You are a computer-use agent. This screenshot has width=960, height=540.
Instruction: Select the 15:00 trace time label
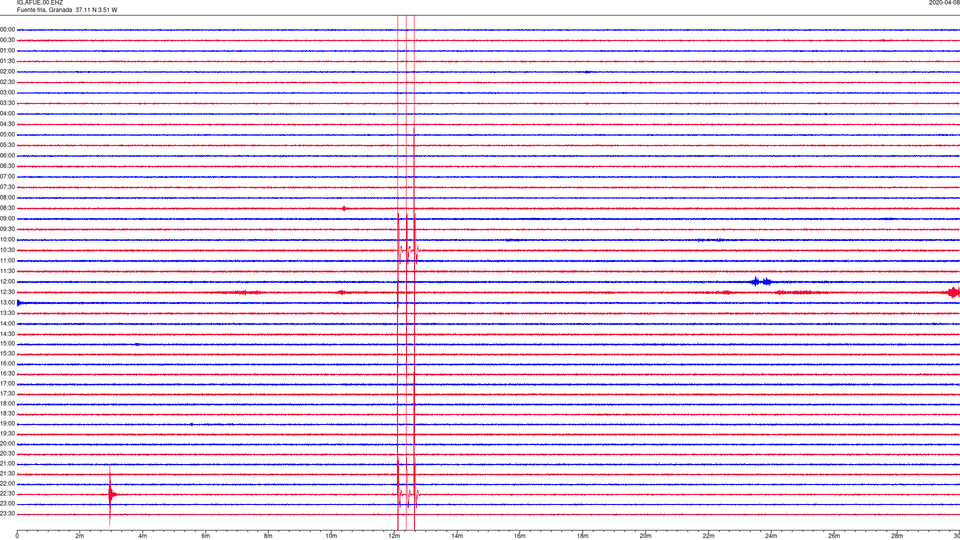coord(7,344)
